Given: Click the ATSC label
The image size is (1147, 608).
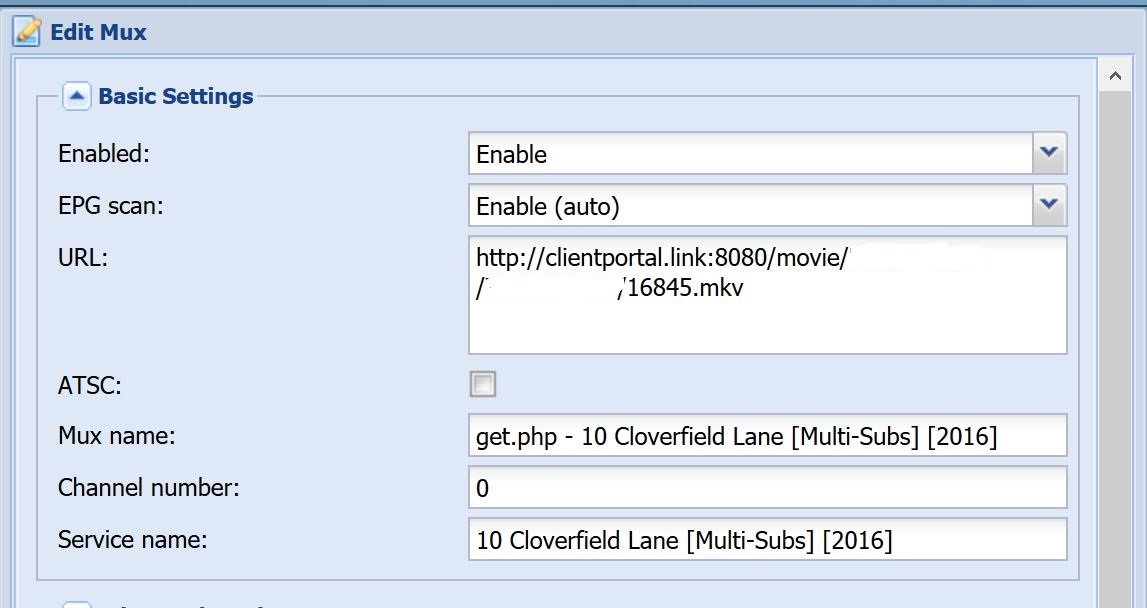Looking at the screenshot, I should click(x=89, y=385).
